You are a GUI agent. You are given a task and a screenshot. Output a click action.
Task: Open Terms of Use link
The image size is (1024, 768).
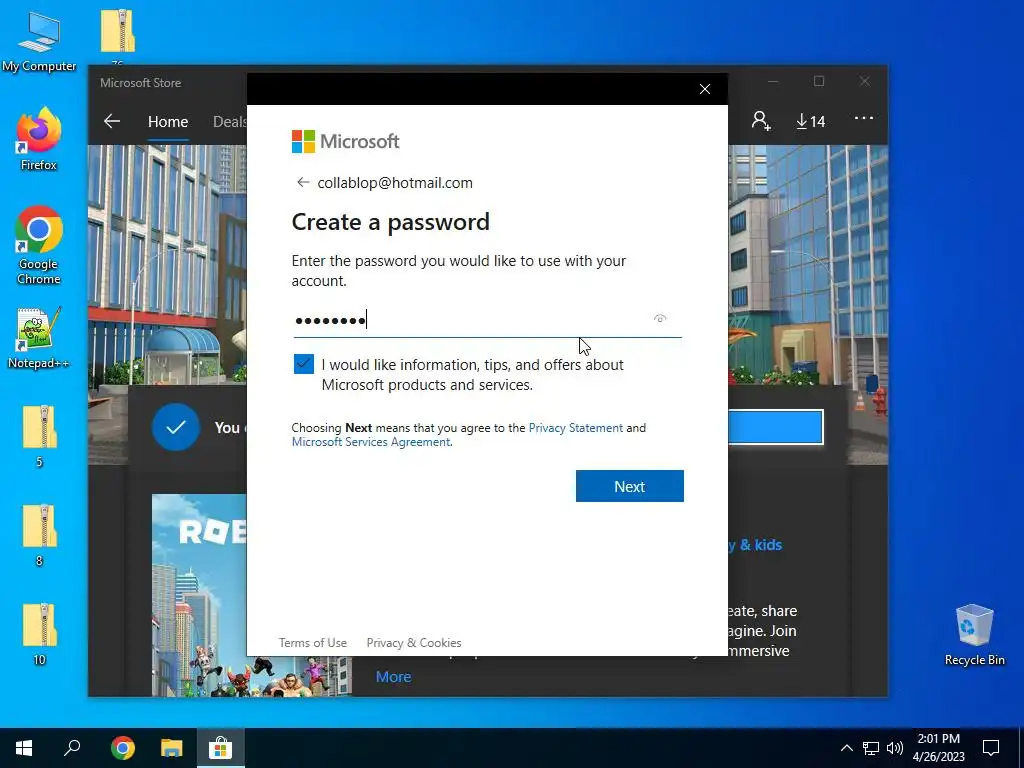point(313,643)
